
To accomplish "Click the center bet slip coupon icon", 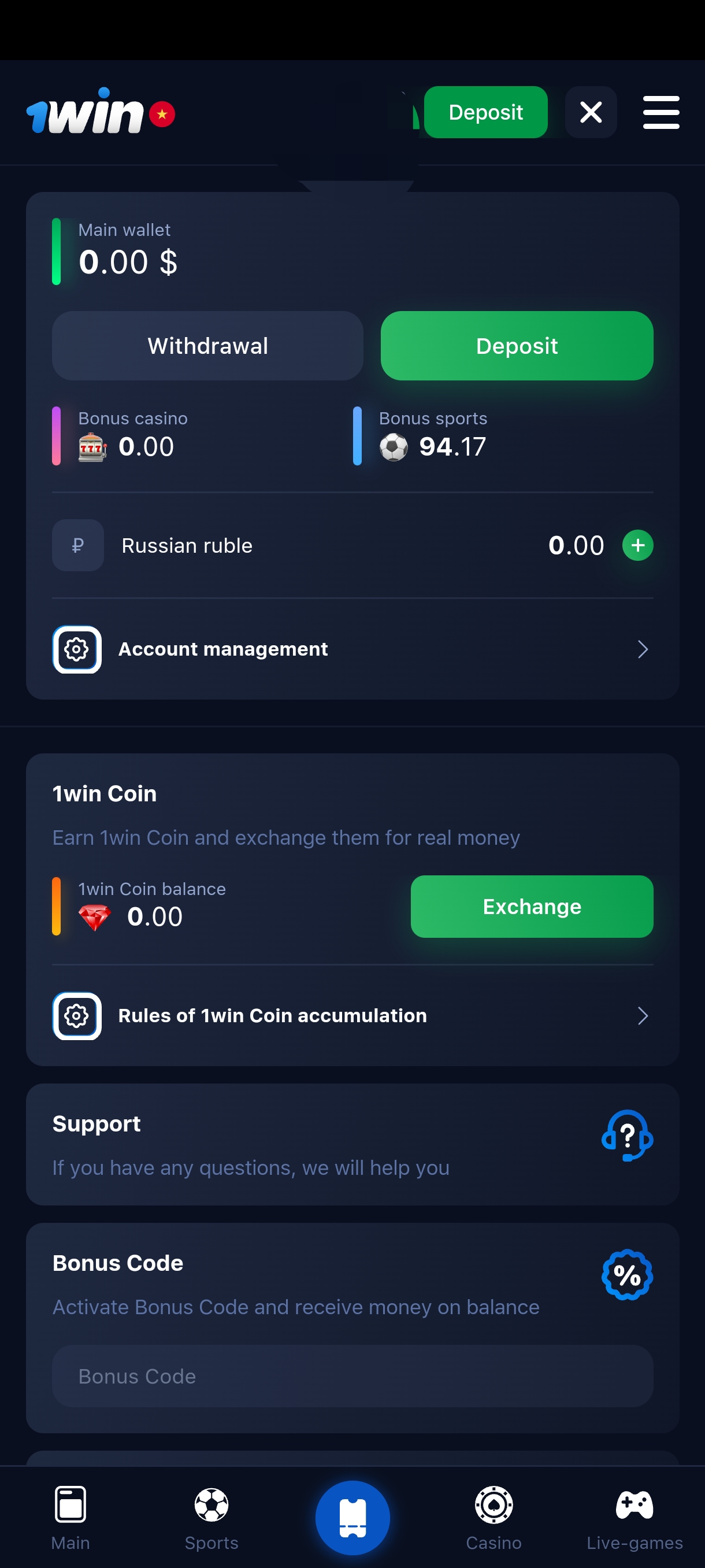I will pyautogui.click(x=352, y=1517).
